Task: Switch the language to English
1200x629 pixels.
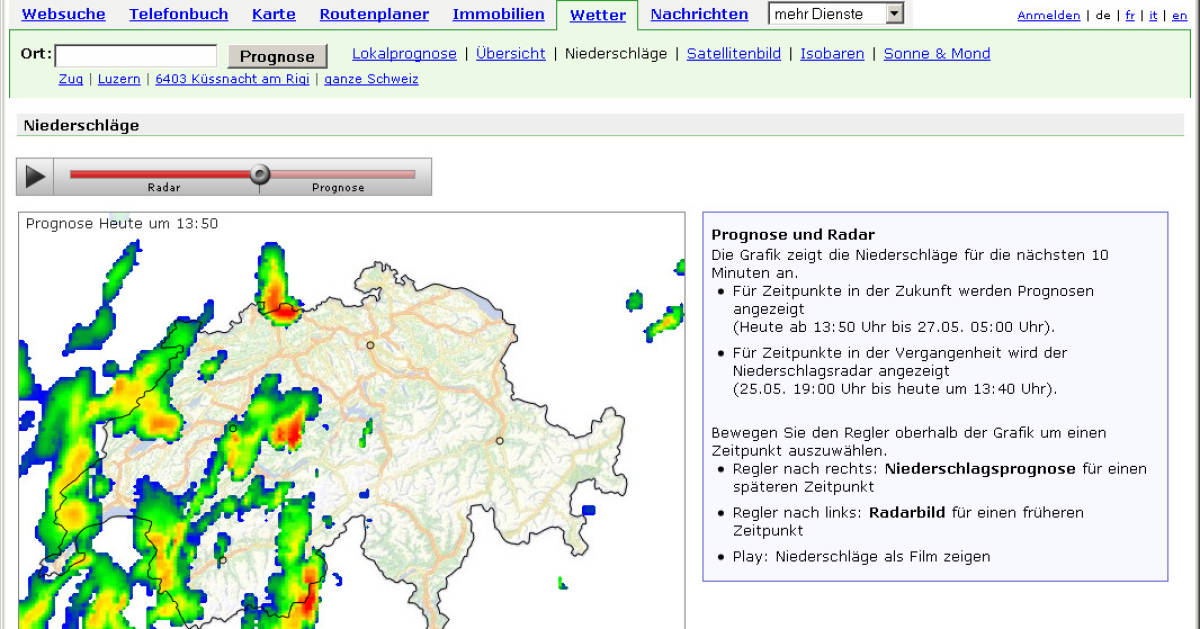Action: pyautogui.click(x=1180, y=15)
